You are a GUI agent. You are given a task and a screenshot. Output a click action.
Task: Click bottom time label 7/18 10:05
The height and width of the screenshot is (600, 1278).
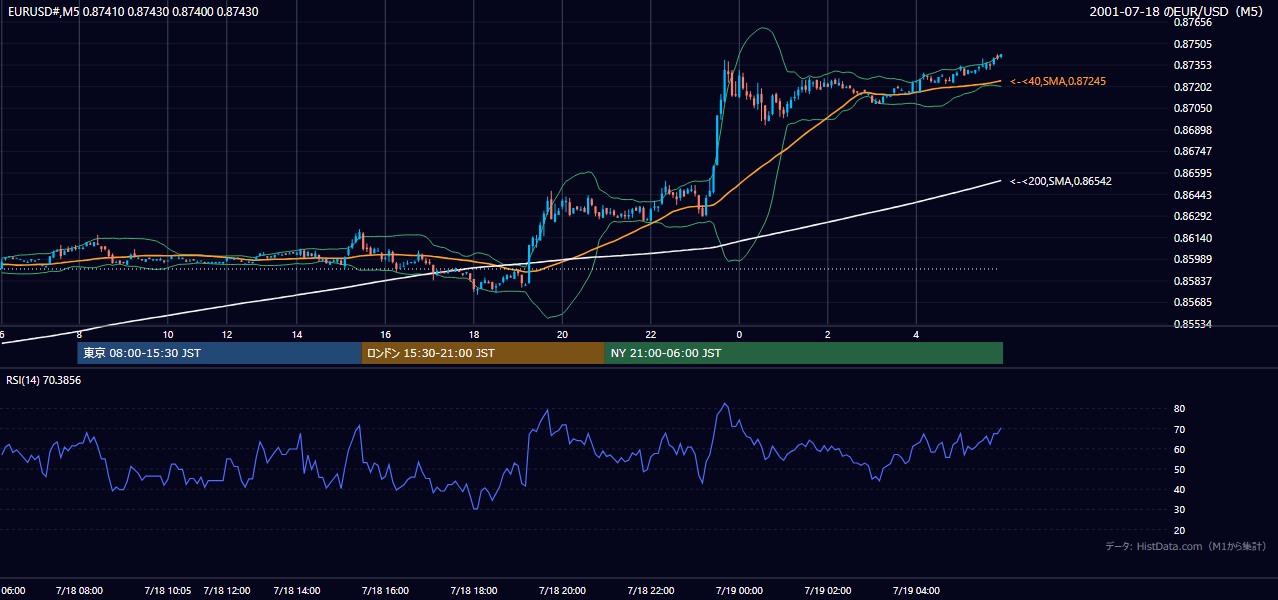tap(168, 590)
